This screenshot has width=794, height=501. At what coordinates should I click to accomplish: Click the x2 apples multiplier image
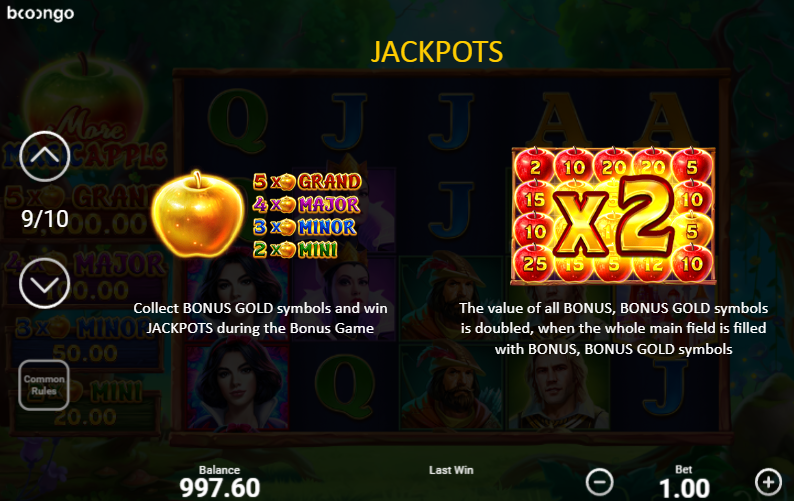tap(613, 215)
